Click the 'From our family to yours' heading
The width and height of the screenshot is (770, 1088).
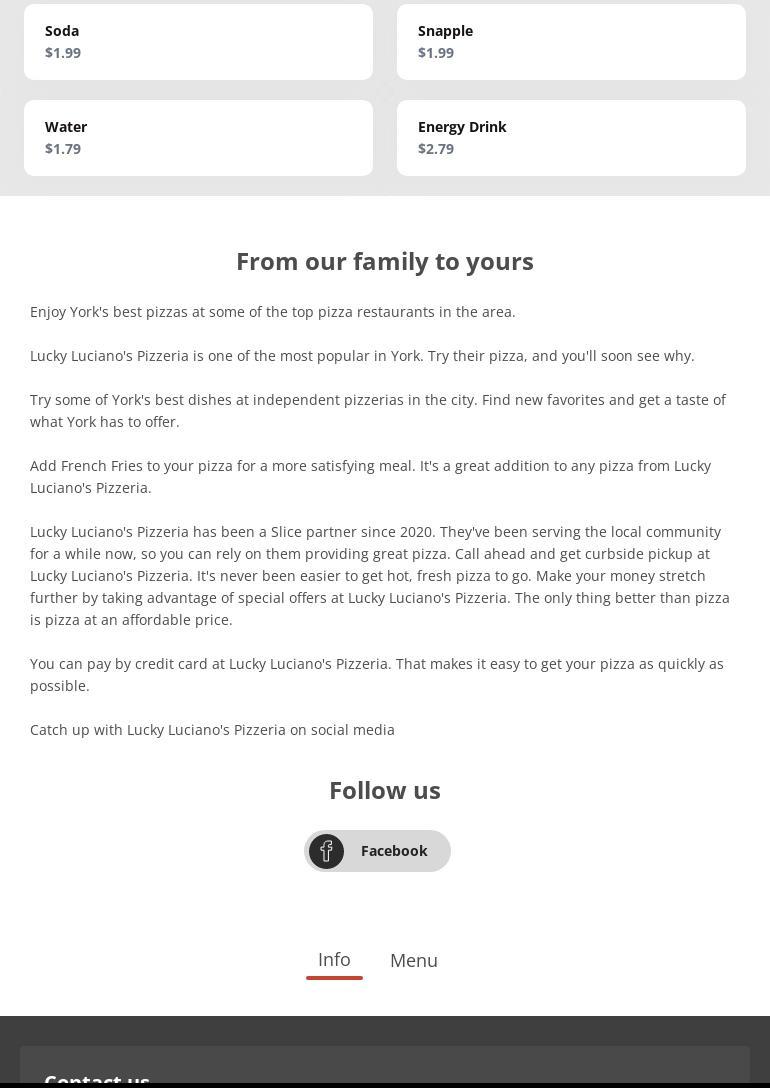click(x=385, y=261)
